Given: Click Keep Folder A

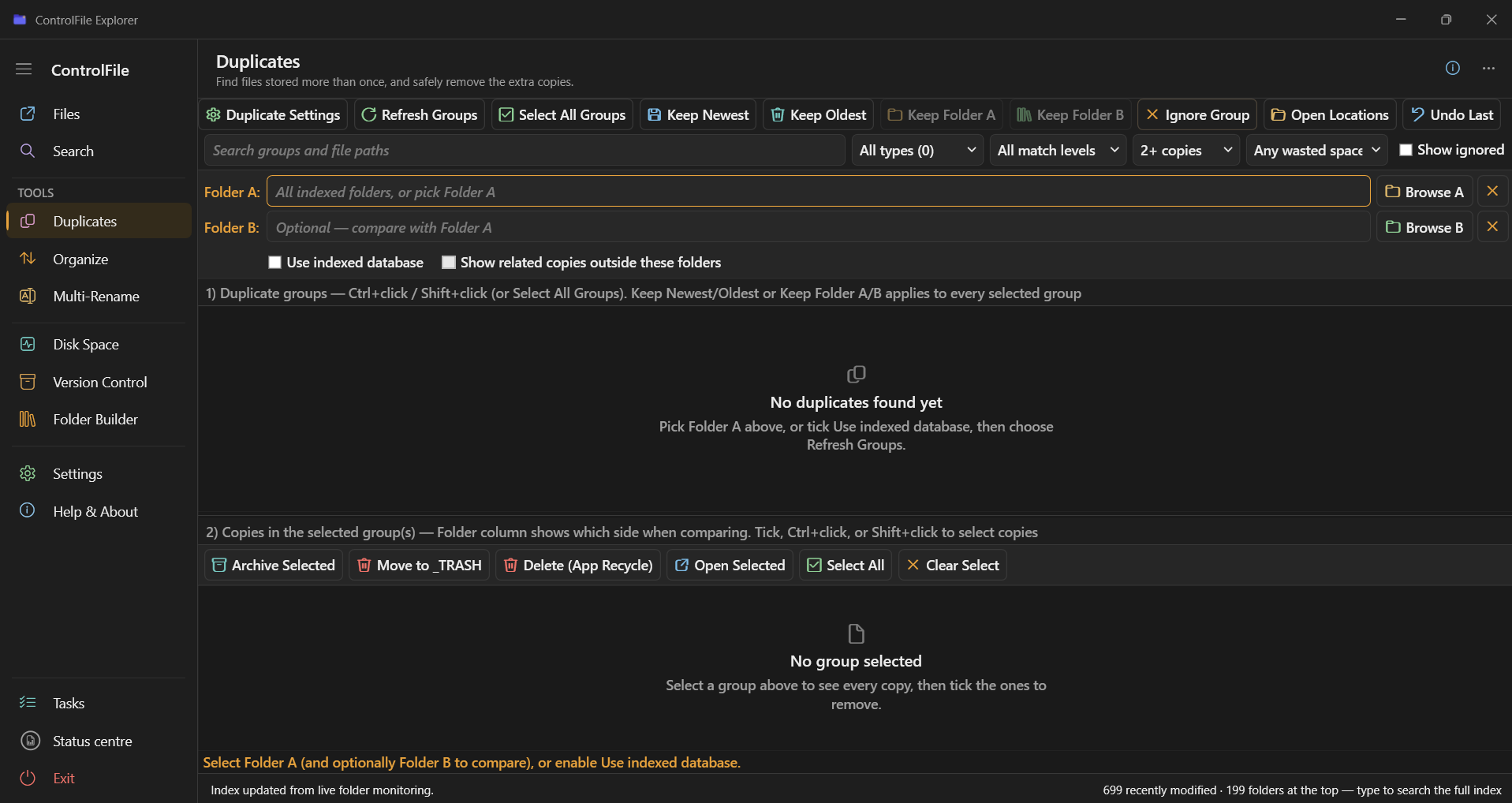Looking at the screenshot, I should click(x=942, y=115).
